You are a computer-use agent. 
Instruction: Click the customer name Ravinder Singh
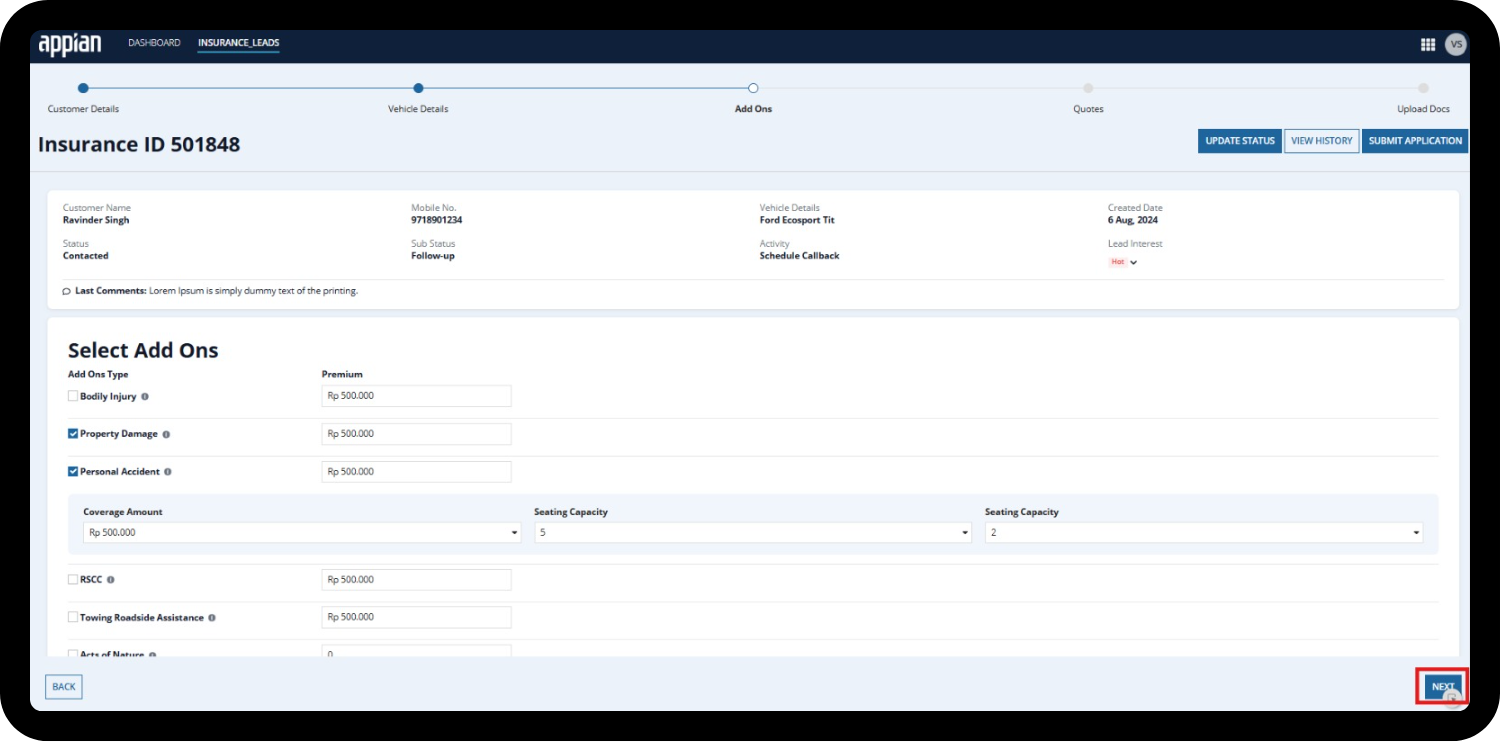click(x=96, y=220)
